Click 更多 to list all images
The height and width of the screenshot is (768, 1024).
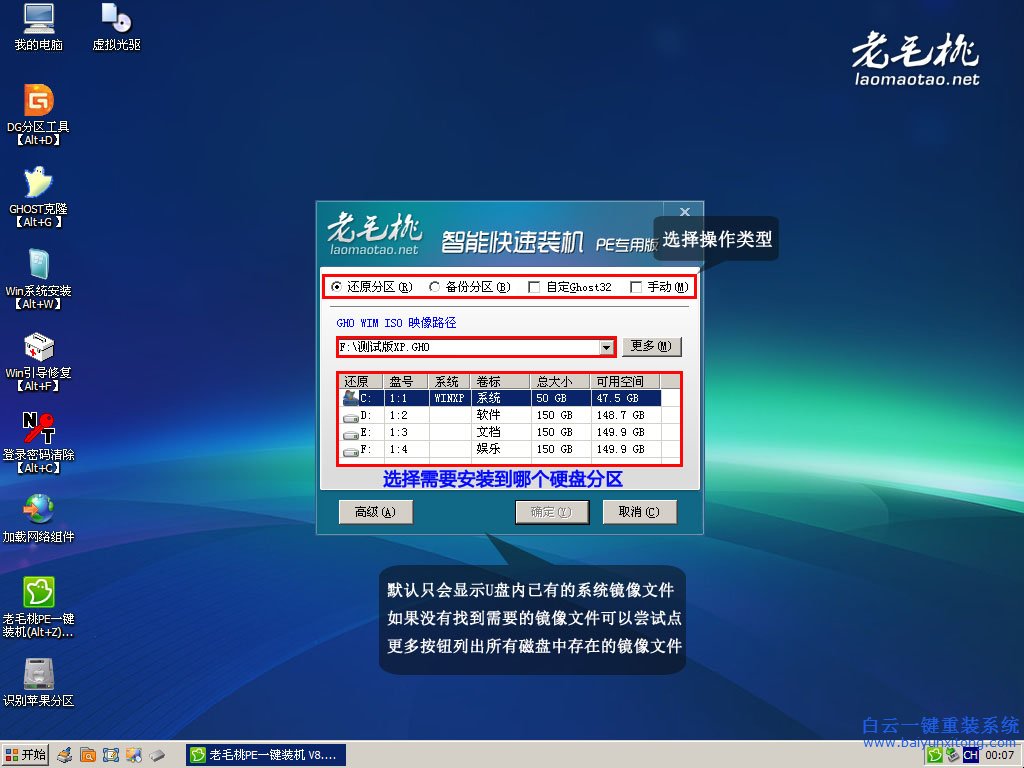pos(652,346)
